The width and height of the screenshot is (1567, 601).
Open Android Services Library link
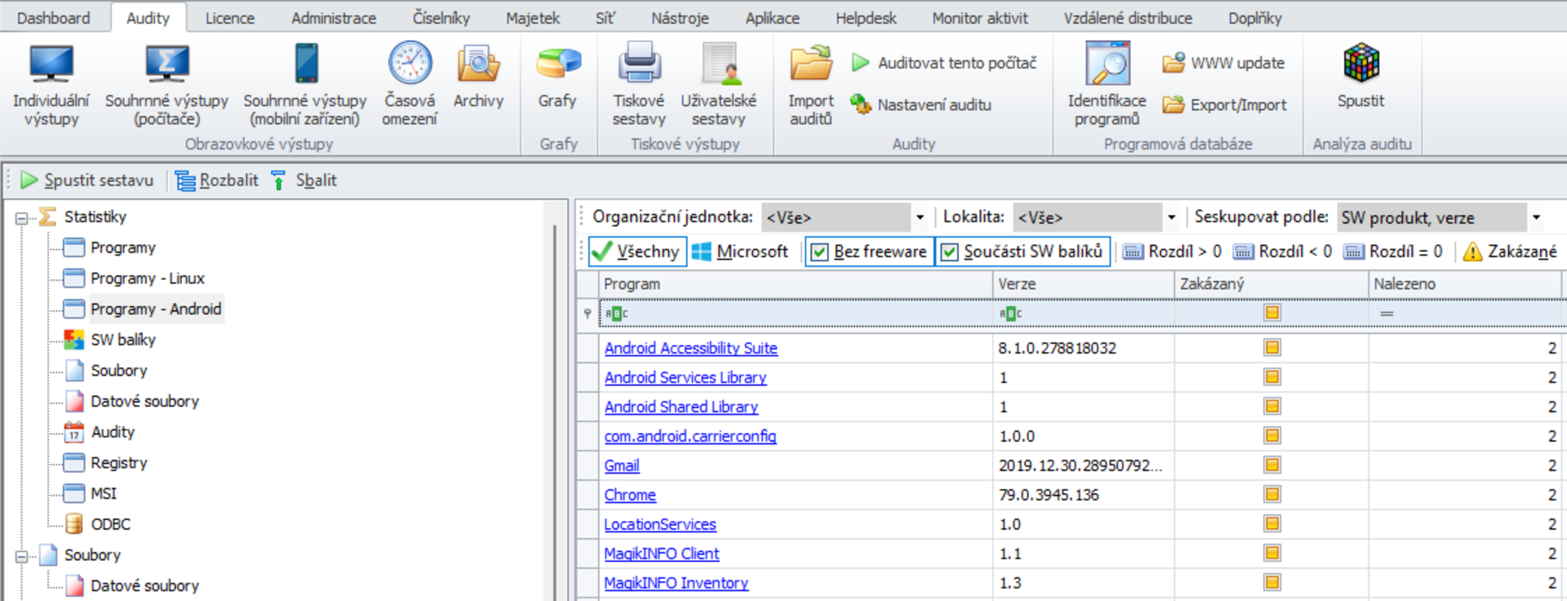685,378
